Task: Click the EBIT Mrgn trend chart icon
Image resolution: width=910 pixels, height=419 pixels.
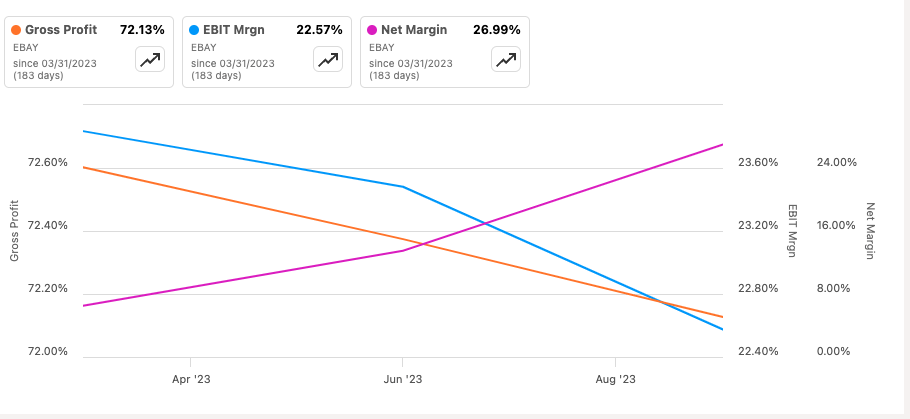Action: pos(328,60)
